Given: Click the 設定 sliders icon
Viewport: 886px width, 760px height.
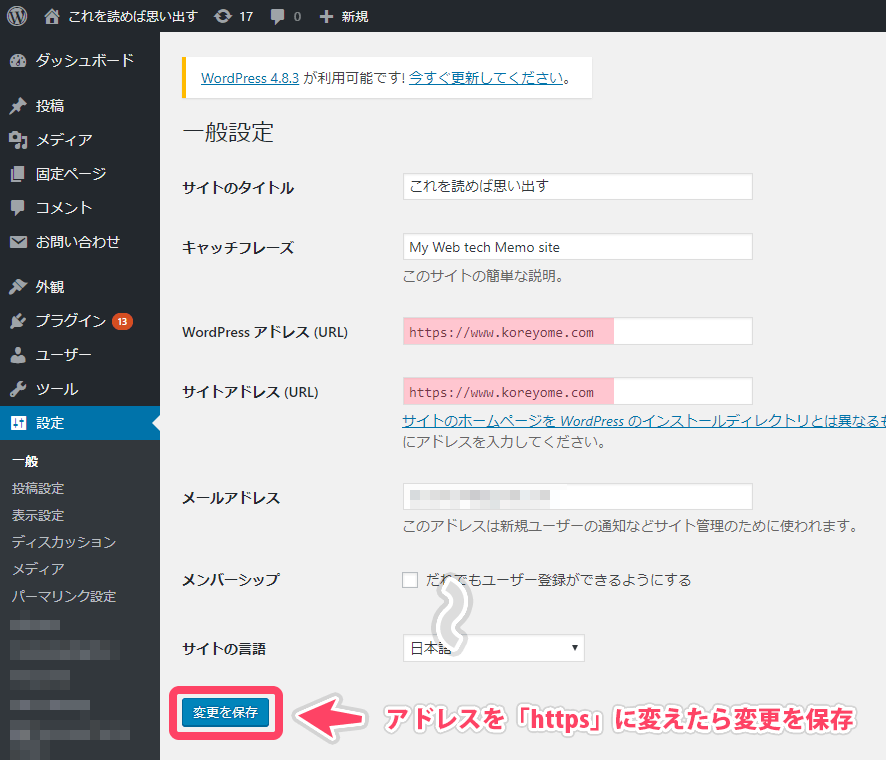Looking at the screenshot, I should click(18, 423).
